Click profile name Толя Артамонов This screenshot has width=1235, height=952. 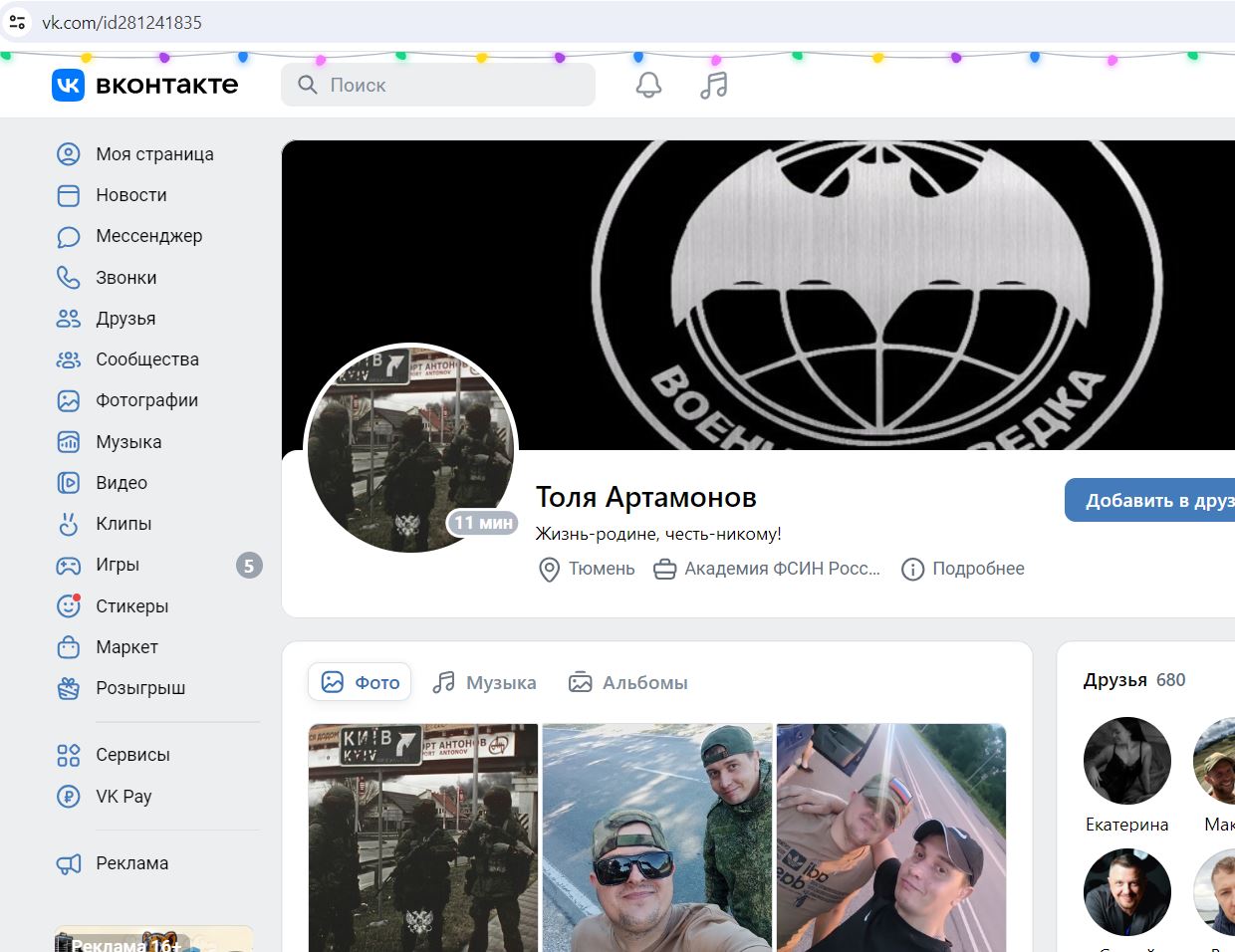(x=646, y=497)
